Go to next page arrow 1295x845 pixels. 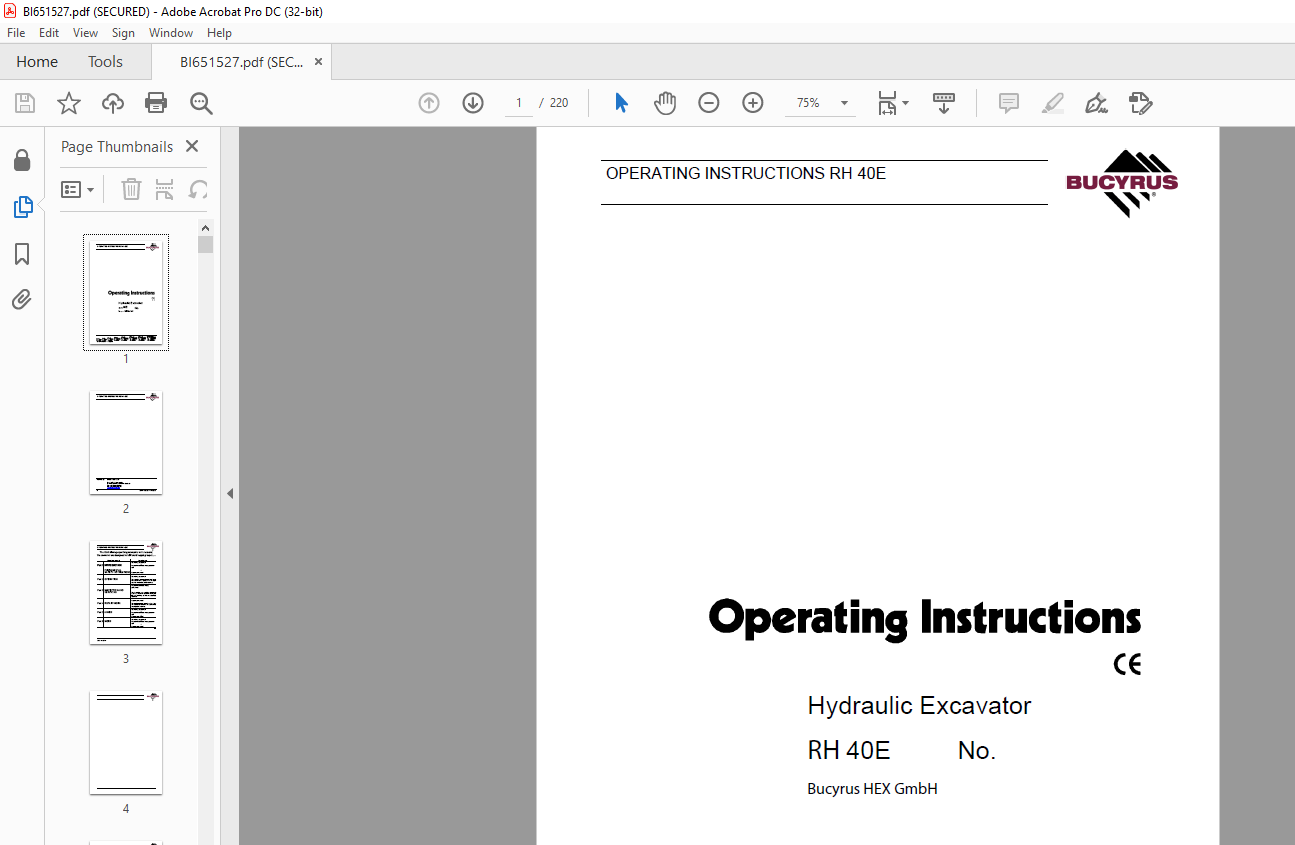[473, 103]
